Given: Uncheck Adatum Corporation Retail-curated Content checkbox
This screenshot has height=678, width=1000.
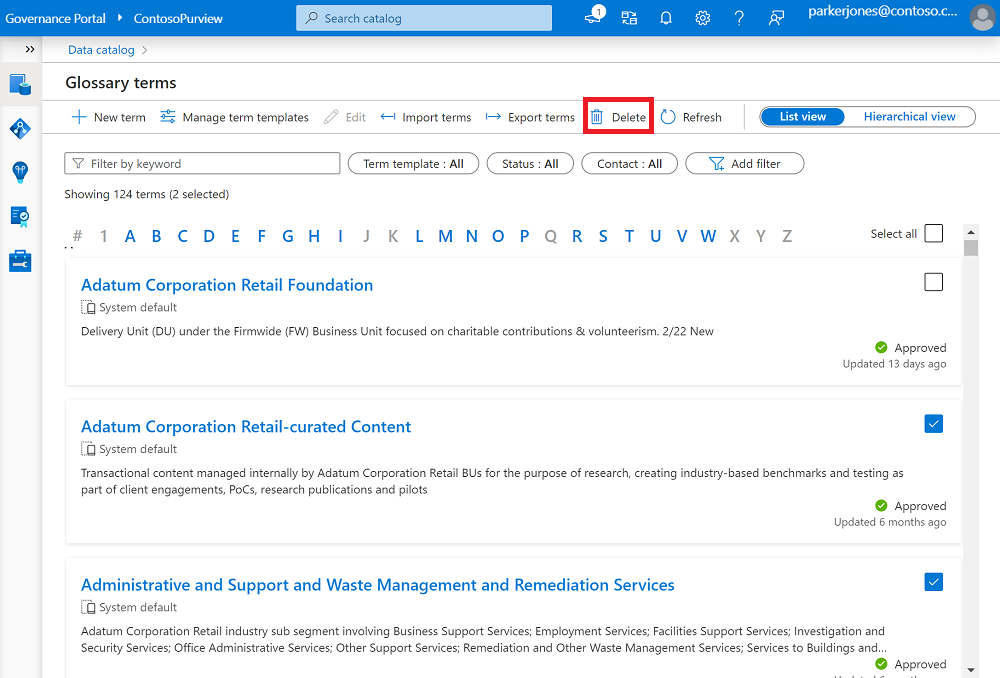Looking at the screenshot, I should click(x=933, y=424).
